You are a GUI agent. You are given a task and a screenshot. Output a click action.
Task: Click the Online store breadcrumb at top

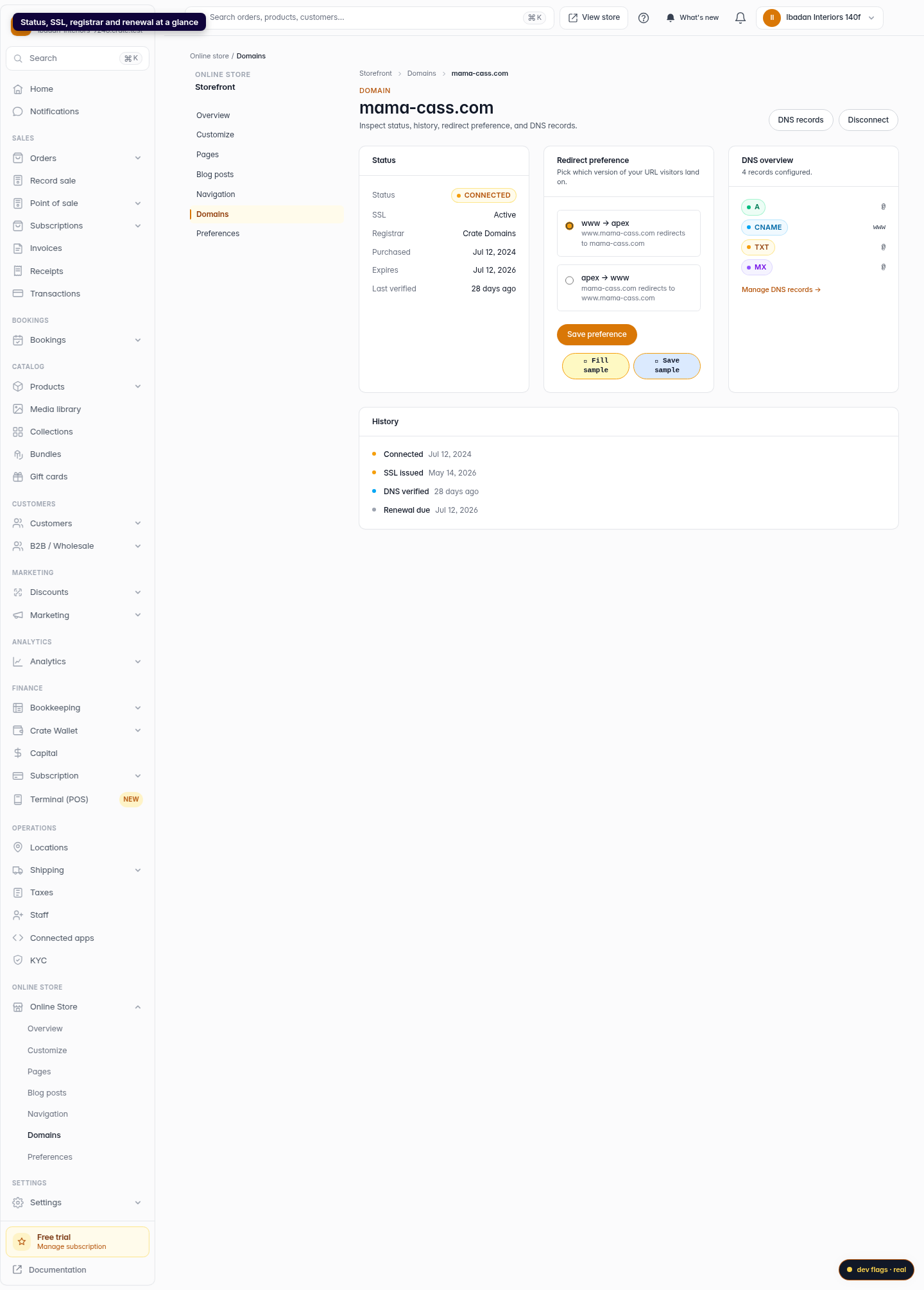pyautogui.click(x=209, y=56)
